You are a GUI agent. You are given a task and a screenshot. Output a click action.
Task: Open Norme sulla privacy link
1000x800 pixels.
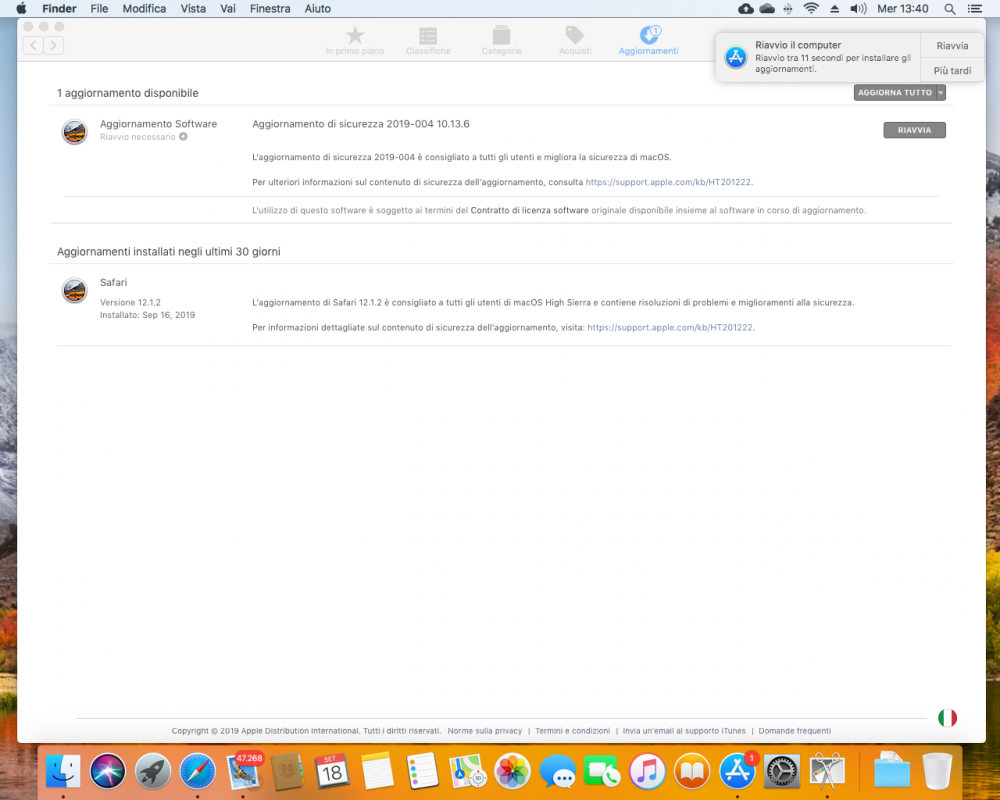(x=485, y=731)
